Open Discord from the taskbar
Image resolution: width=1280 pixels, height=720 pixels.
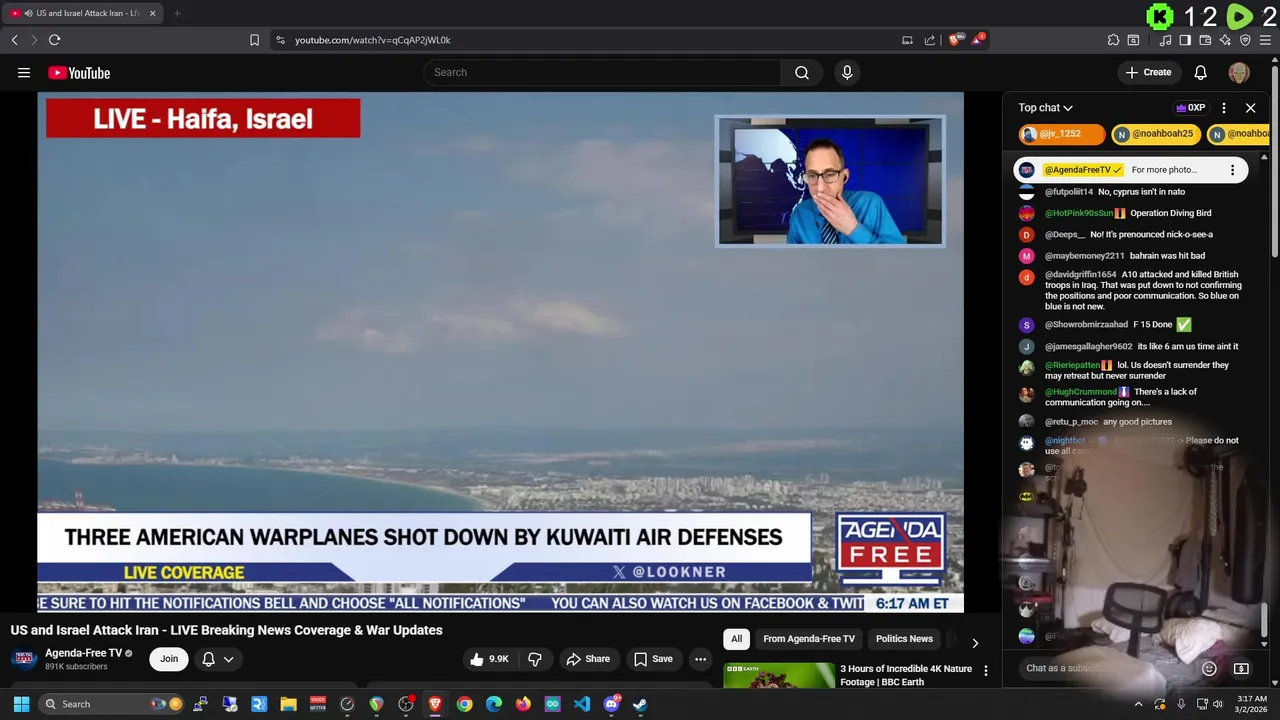[x=611, y=704]
